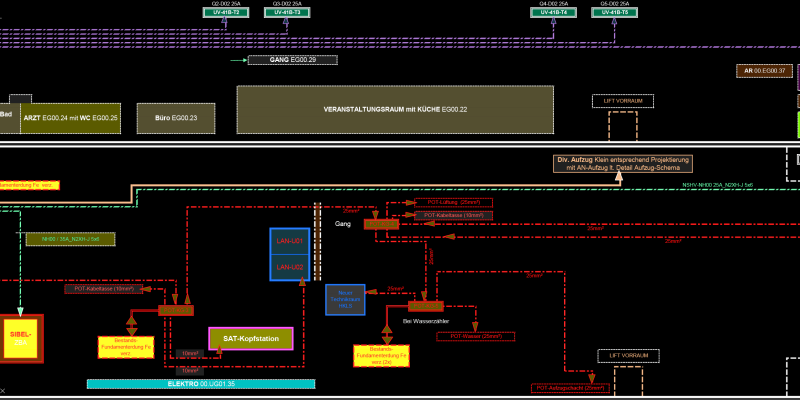Click the NH00 / 35A_N2XH-J 5x6 cable label
The width and height of the screenshot is (800, 400).
[x=70, y=239]
